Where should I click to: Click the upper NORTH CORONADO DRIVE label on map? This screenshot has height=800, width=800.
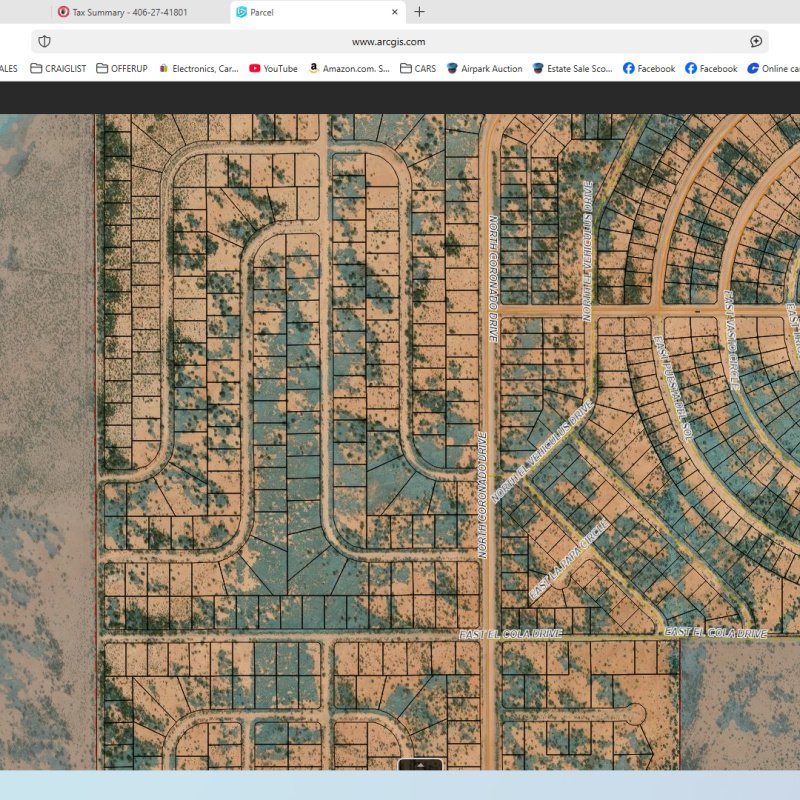[493, 279]
